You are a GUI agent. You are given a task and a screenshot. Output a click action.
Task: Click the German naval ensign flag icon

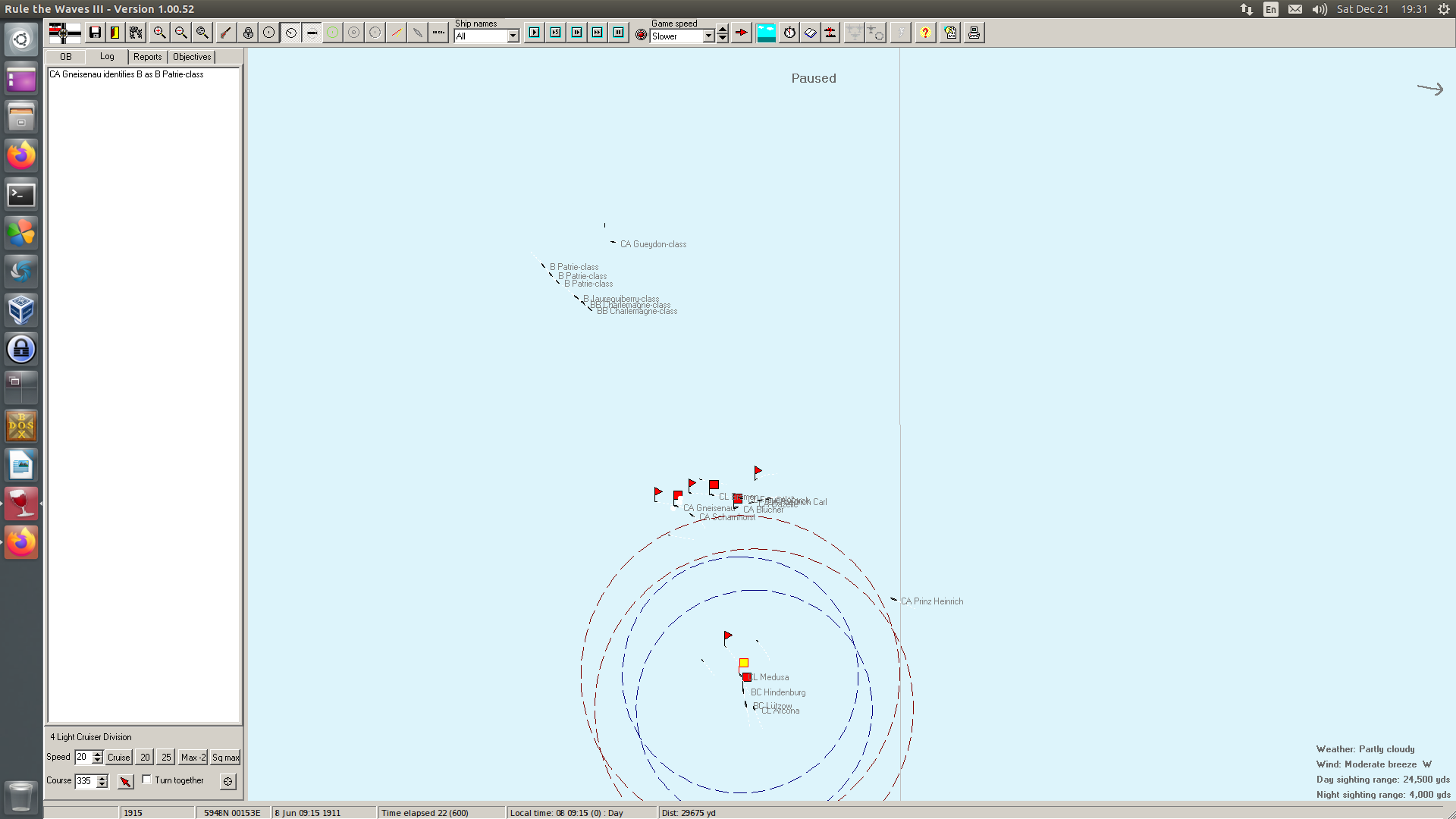point(64,33)
